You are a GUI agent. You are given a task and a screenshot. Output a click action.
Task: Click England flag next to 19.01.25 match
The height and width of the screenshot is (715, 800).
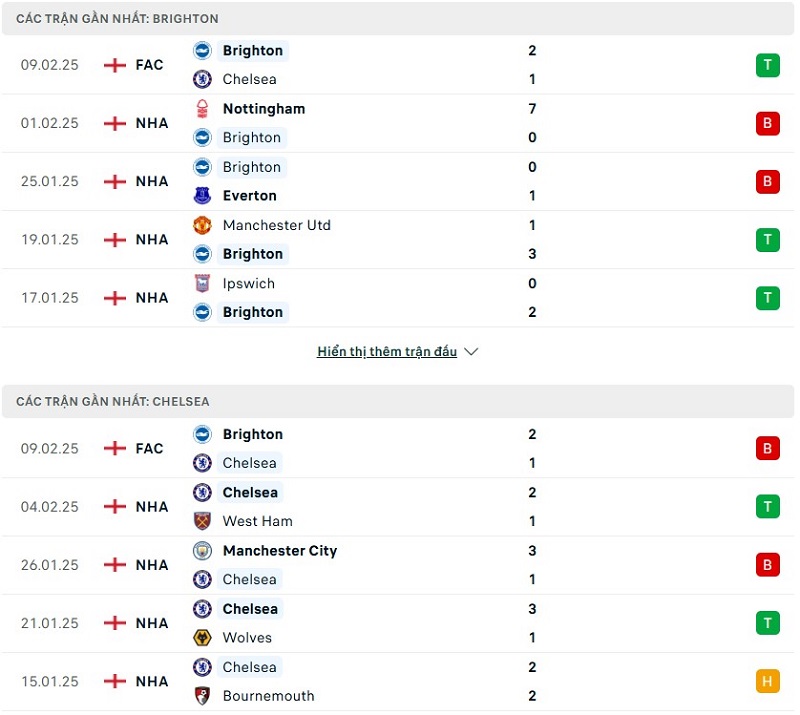point(115,240)
